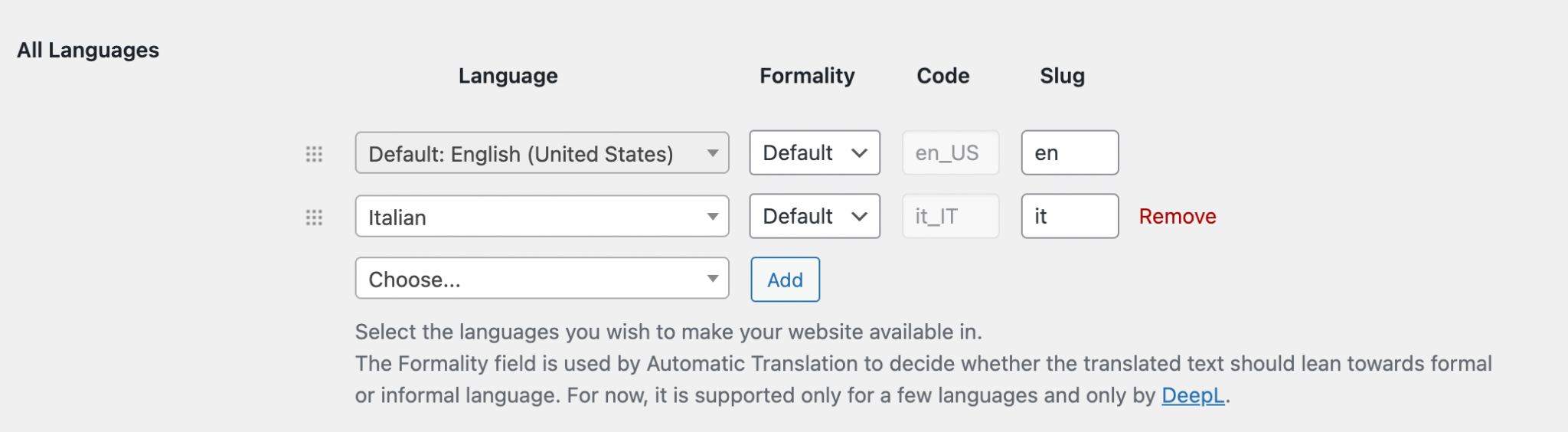Remove the Italian language
The width and height of the screenshot is (1568, 432).
pyautogui.click(x=1178, y=216)
